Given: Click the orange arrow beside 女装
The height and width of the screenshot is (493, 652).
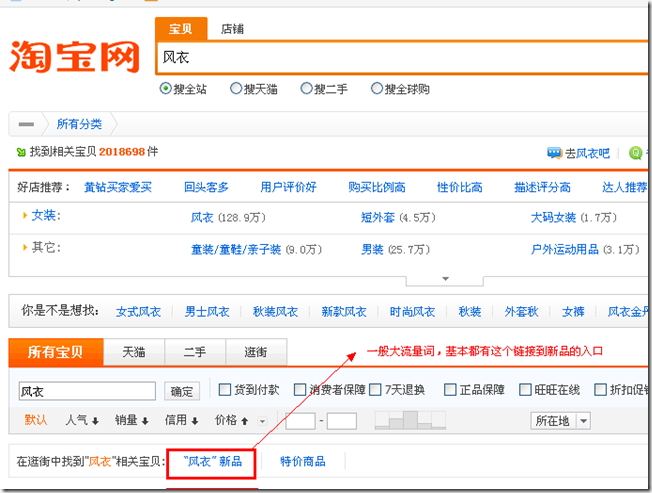Looking at the screenshot, I should (x=25, y=215).
